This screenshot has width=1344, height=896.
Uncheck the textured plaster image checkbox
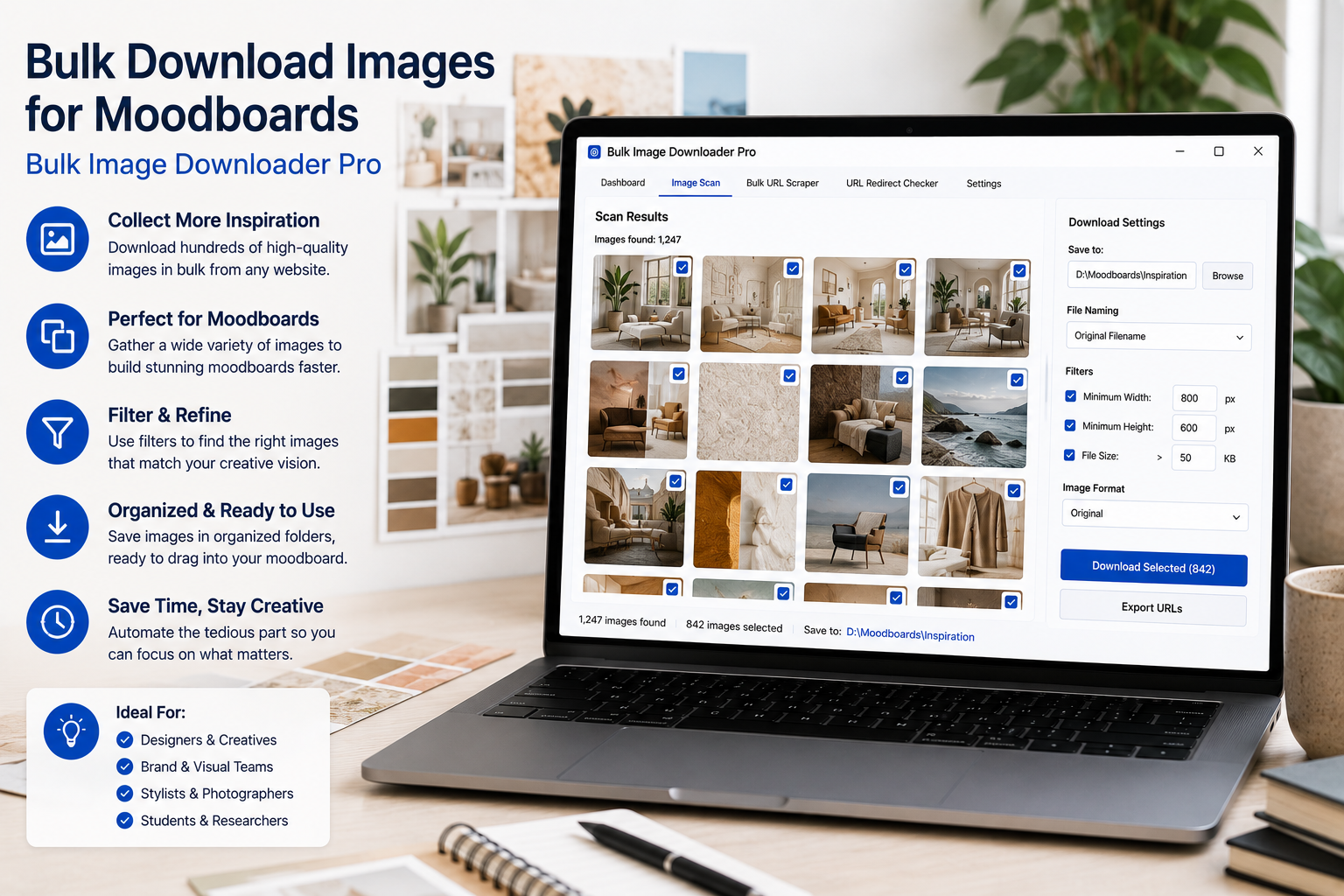click(789, 376)
